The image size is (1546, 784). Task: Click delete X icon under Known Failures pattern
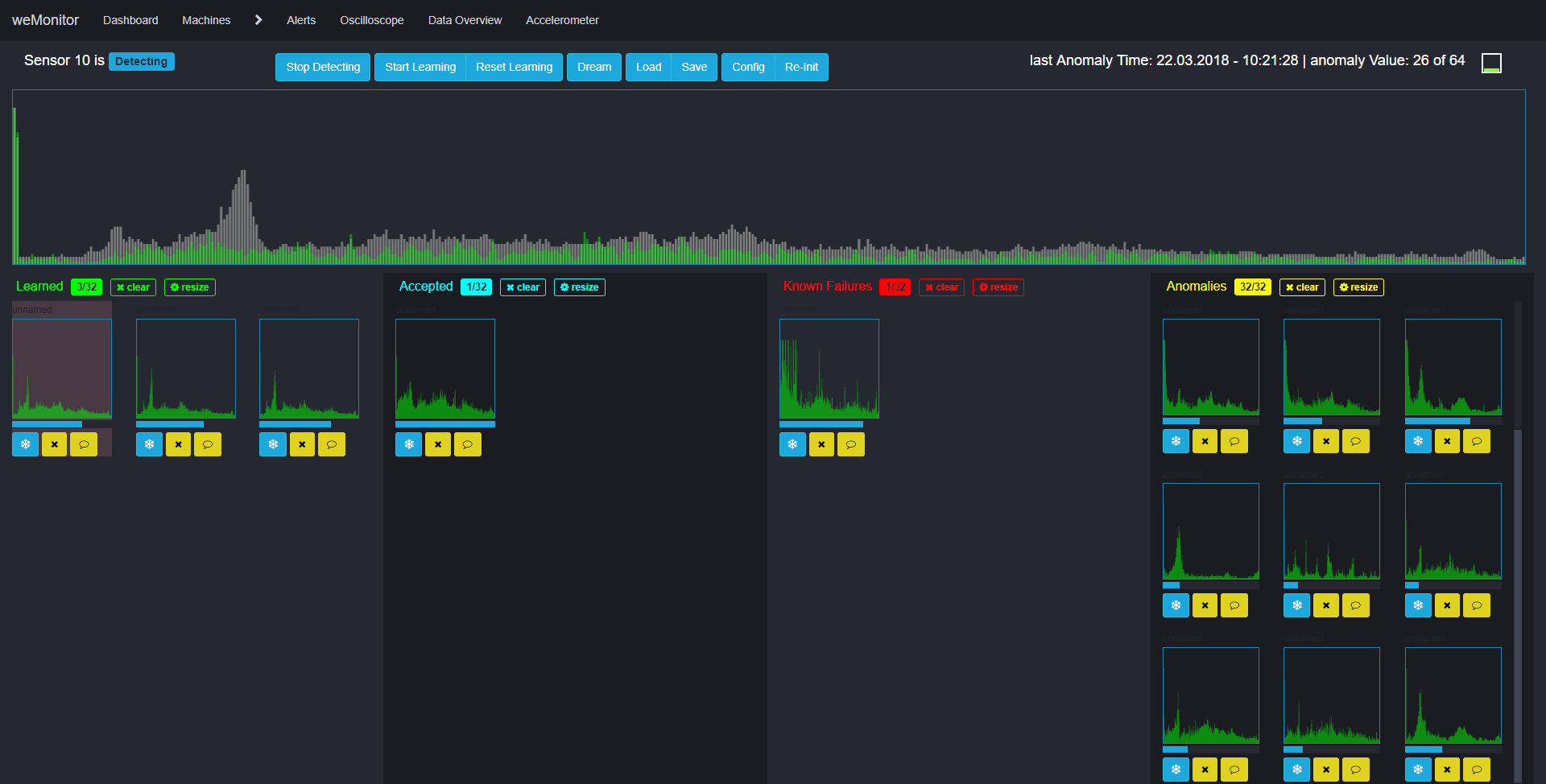[x=821, y=444]
